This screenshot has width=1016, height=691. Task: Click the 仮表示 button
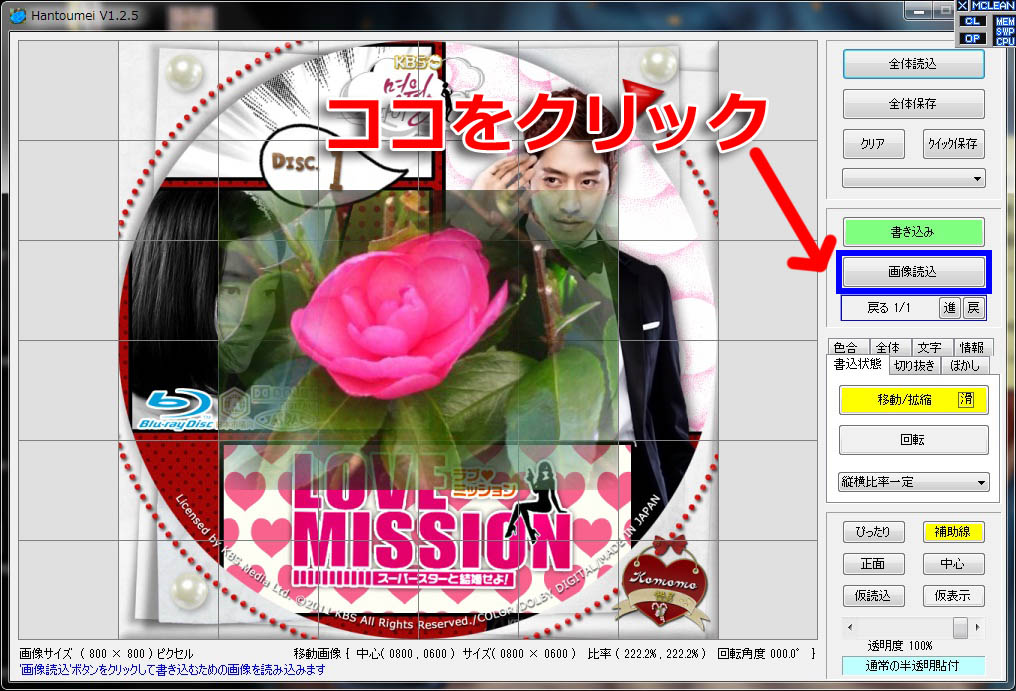[953, 596]
